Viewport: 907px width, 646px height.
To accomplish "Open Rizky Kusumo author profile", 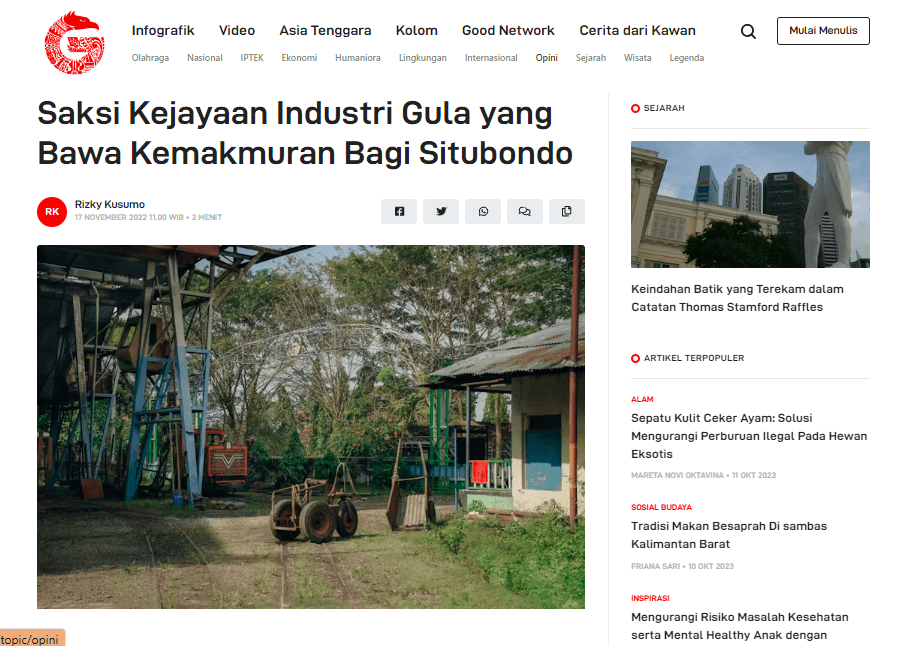I will tap(110, 204).
